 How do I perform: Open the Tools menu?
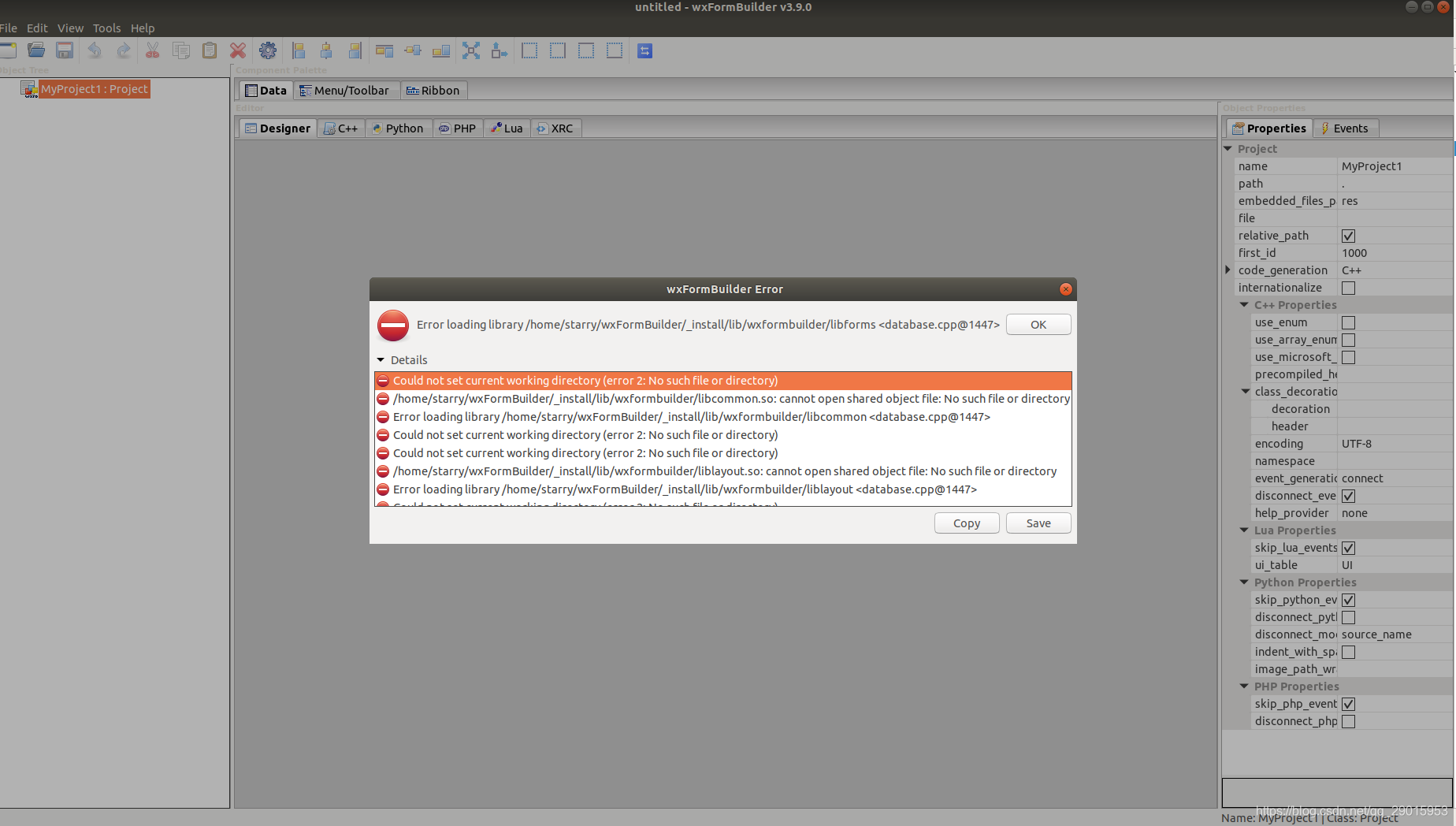pos(107,28)
